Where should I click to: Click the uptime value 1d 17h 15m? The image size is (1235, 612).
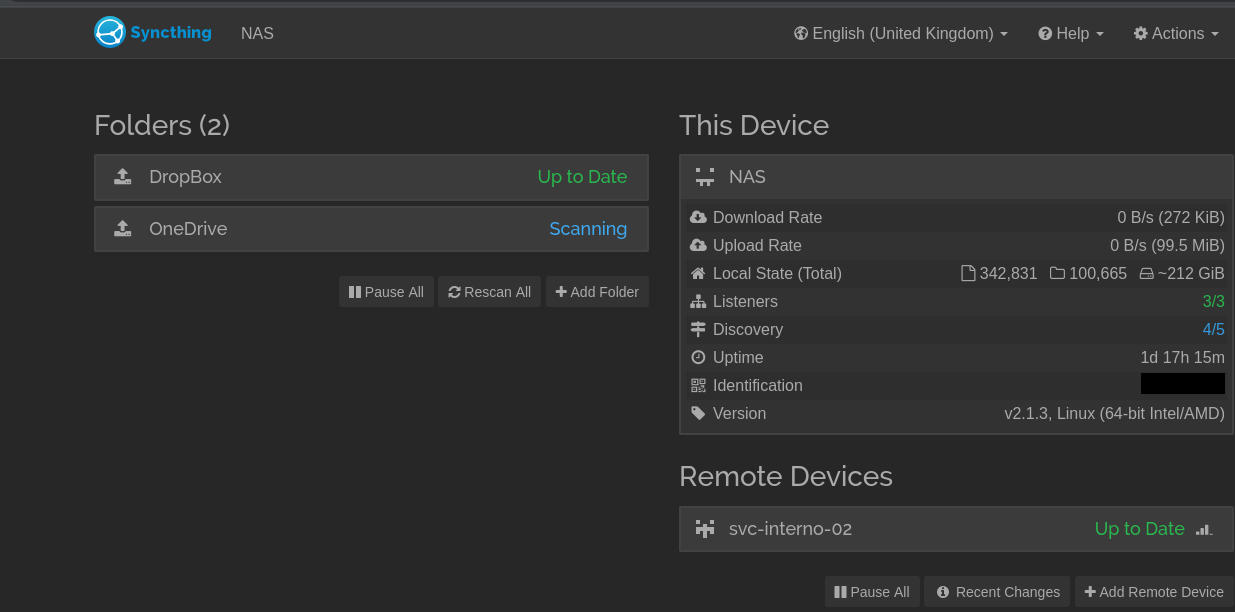pos(1182,357)
